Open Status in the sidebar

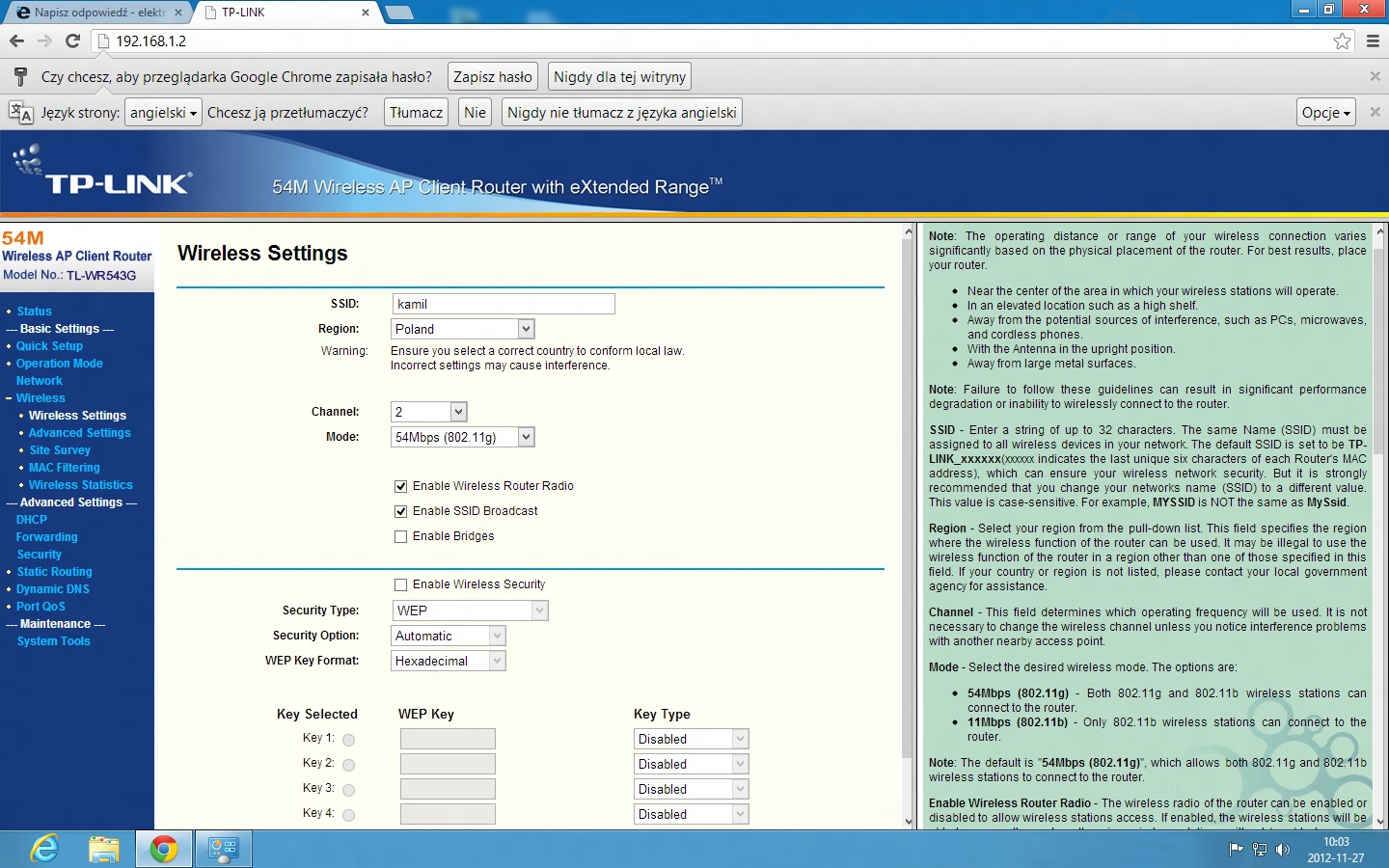[x=34, y=312]
